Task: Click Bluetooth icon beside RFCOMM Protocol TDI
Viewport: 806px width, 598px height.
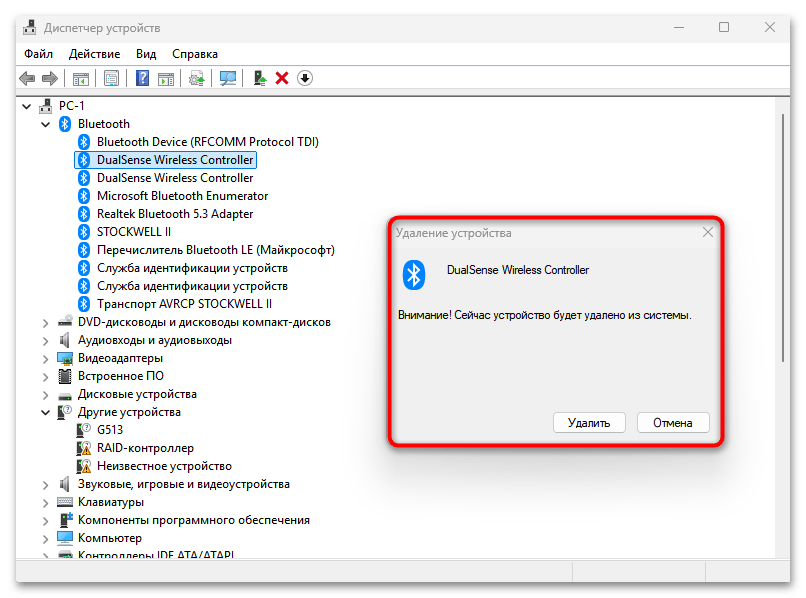Action: pos(84,142)
